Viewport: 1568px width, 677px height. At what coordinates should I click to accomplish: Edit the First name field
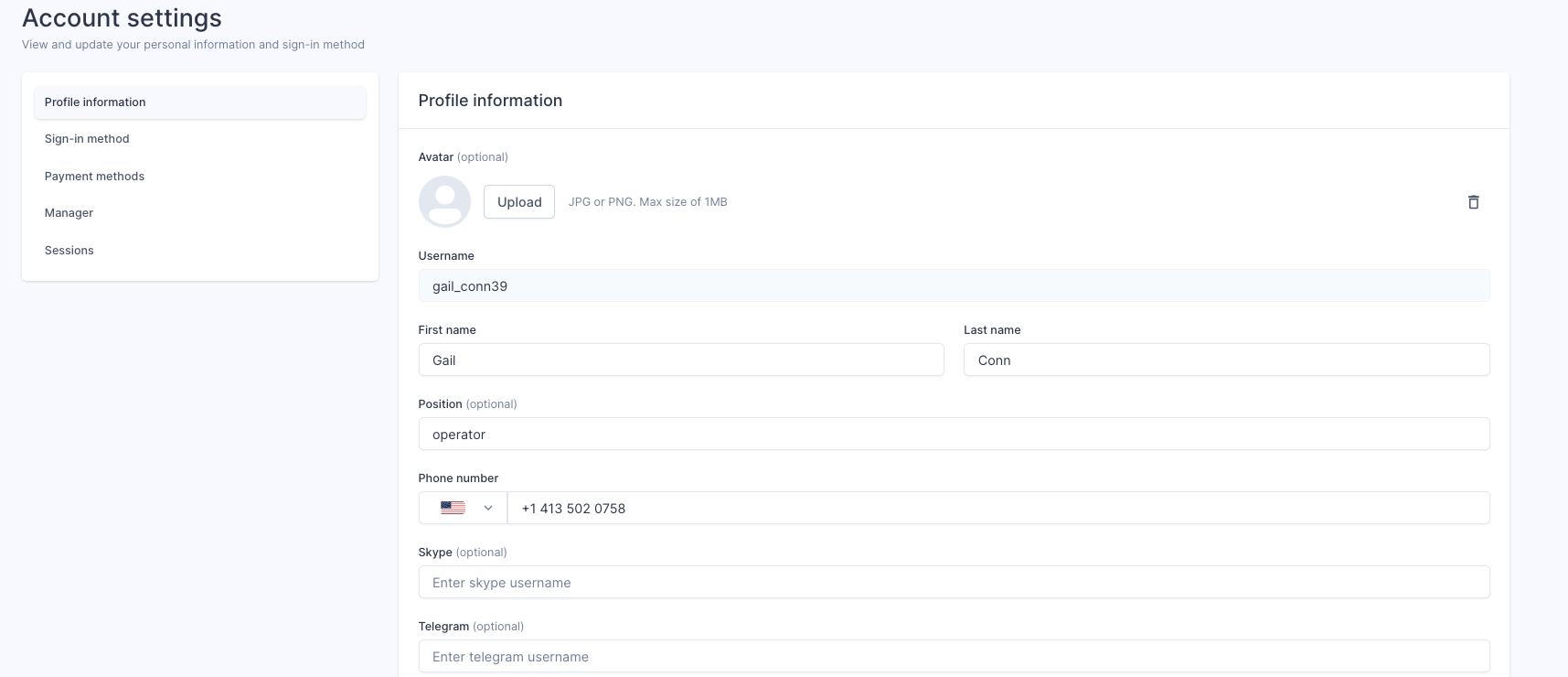tap(681, 360)
